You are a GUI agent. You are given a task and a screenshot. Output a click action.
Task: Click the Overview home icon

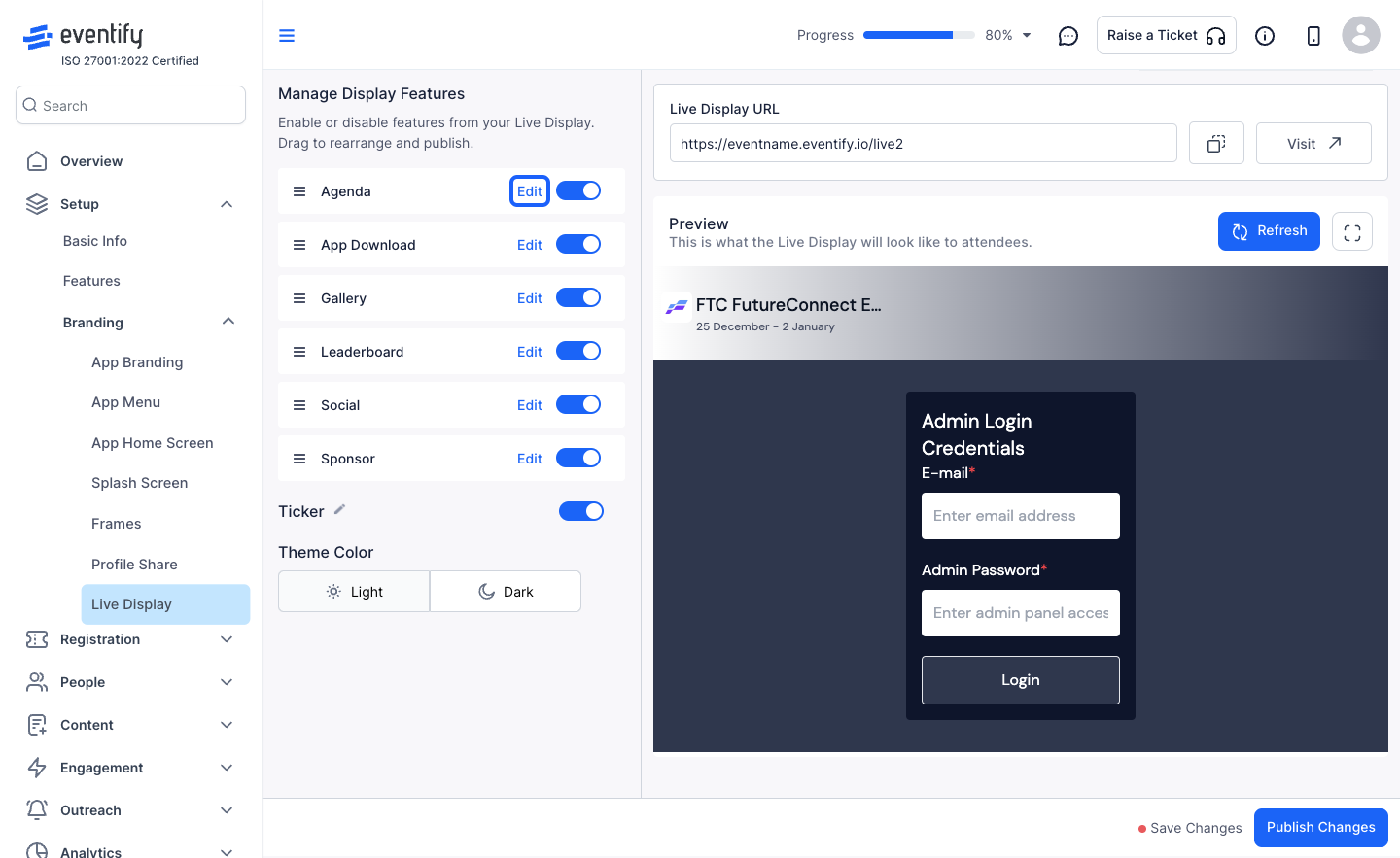tap(37, 161)
